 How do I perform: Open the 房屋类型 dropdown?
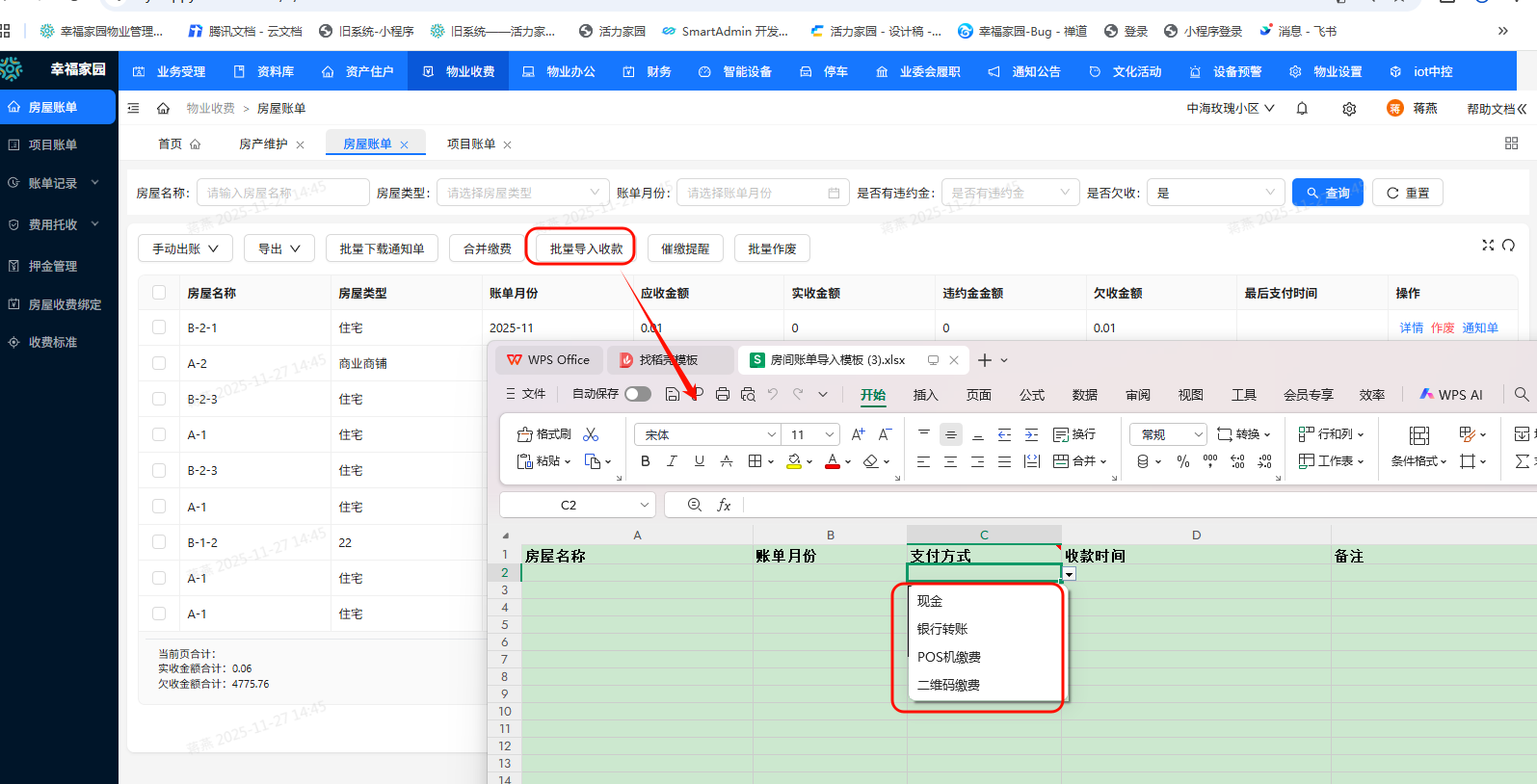tap(523, 193)
